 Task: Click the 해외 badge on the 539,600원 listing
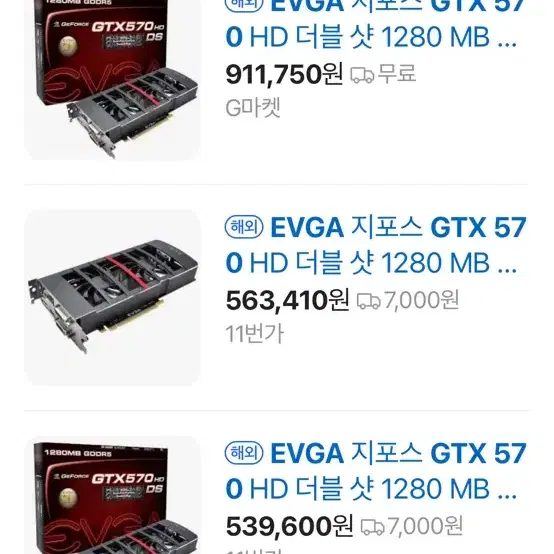[244, 452]
